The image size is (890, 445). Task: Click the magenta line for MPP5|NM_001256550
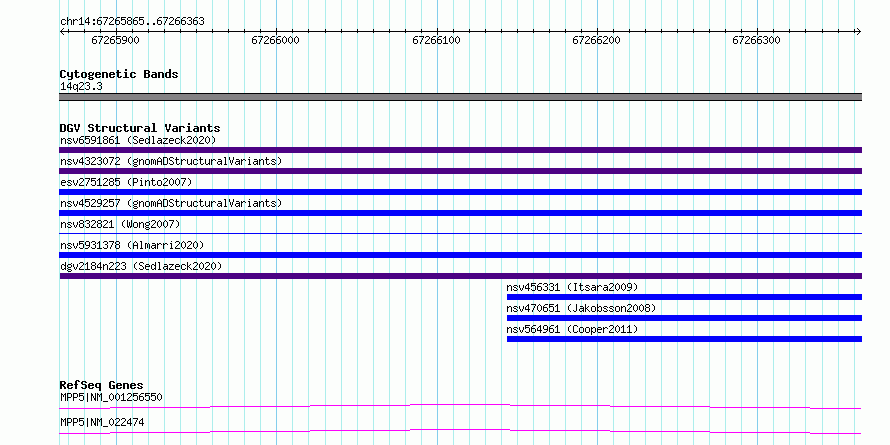coord(461,406)
